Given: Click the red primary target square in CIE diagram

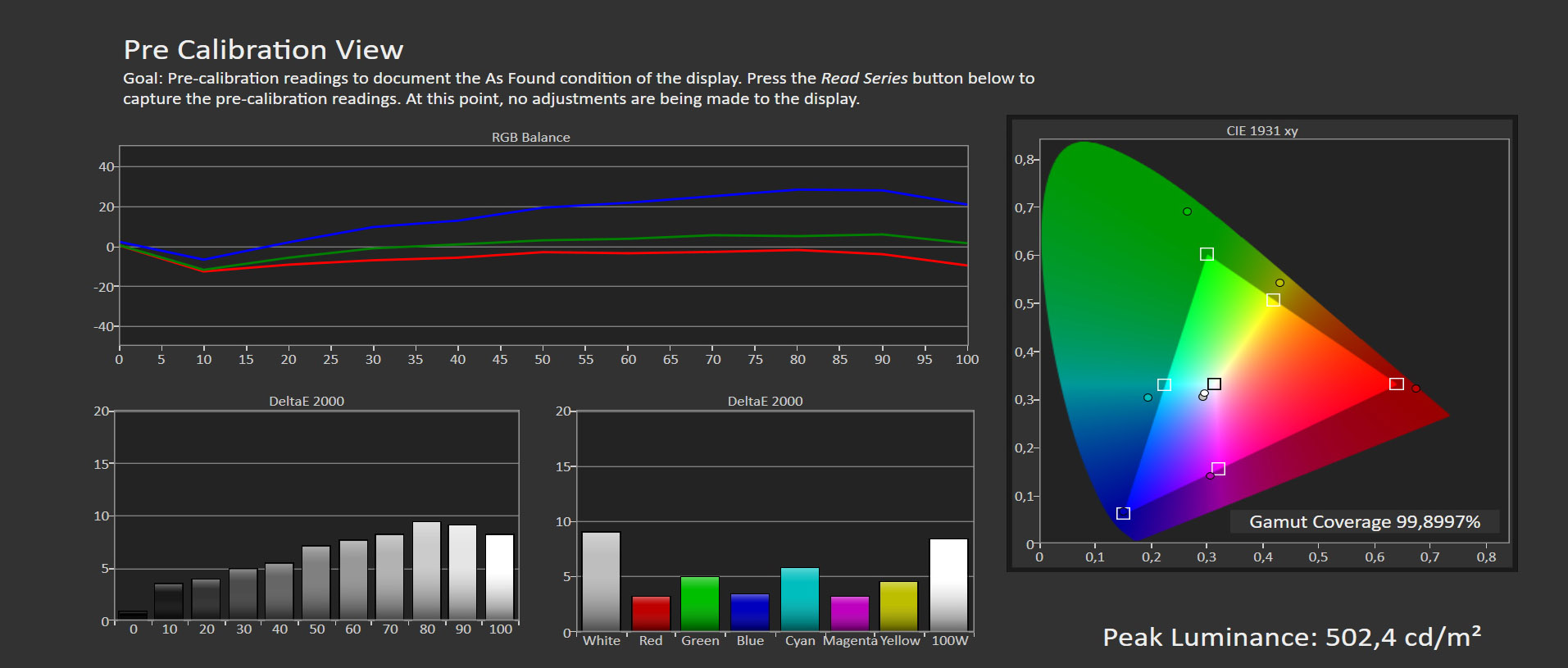Looking at the screenshot, I should coord(1397,384).
